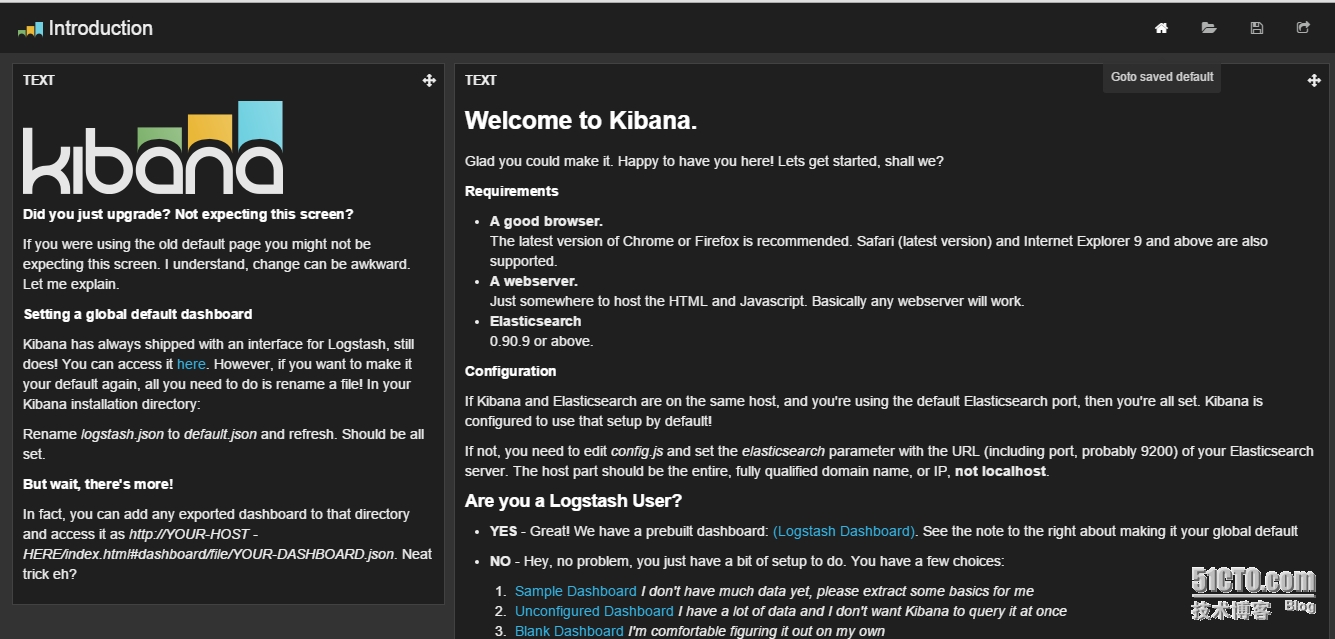Click the 'A good browser.' bullet text
1335x639 pixels.
tap(546, 221)
